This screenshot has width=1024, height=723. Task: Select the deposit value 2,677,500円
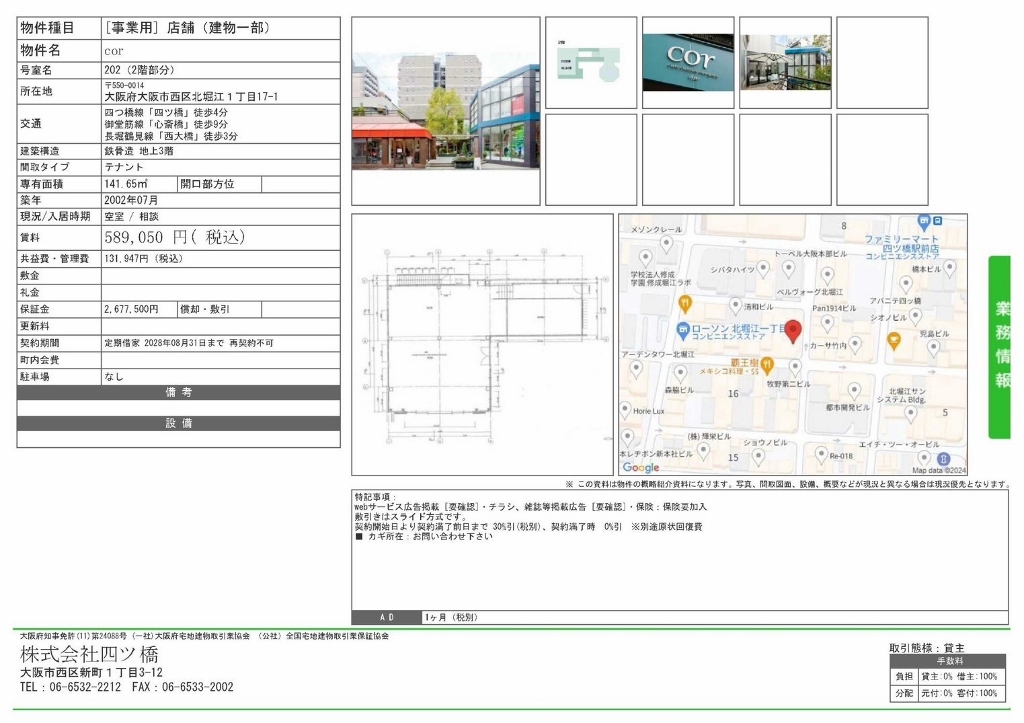pyautogui.click(x=131, y=309)
